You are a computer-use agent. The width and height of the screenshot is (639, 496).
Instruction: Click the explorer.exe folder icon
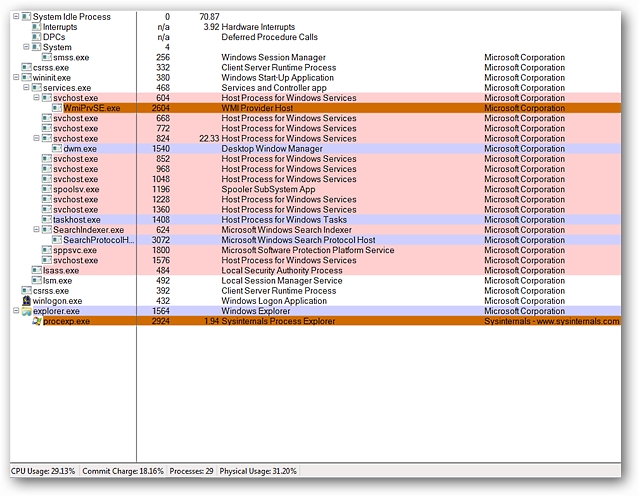click(26, 311)
